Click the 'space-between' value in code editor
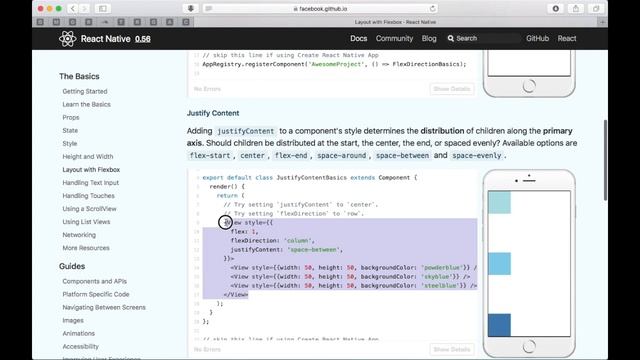This screenshot has width=640, height=360. [x=313, y=250]
